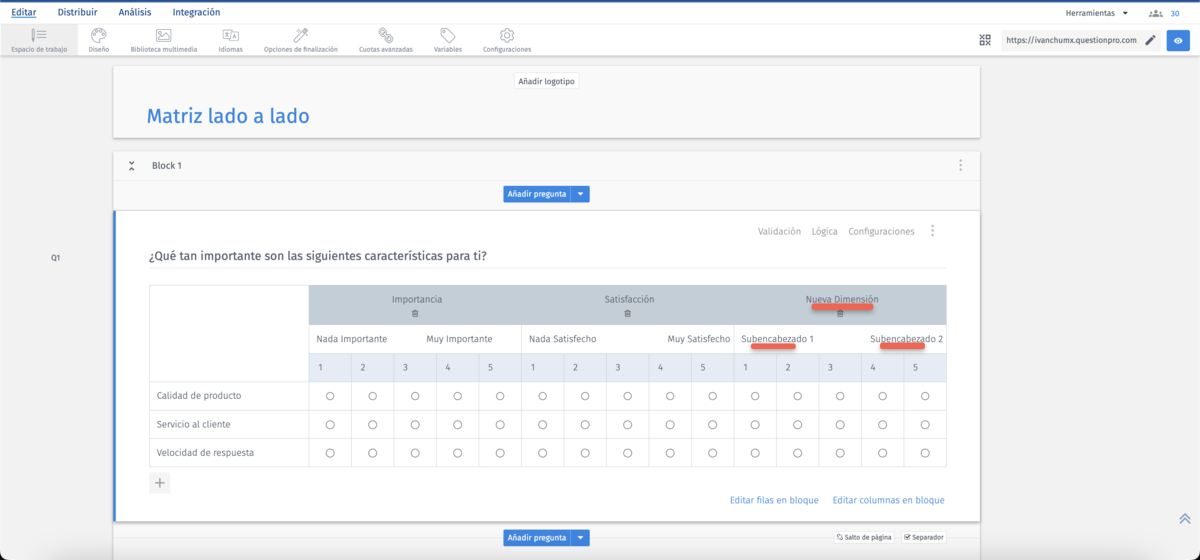Click Editar filas en bloque link
The height and width of the screenshot is (560, 1200).
click(x=774, y=500)
